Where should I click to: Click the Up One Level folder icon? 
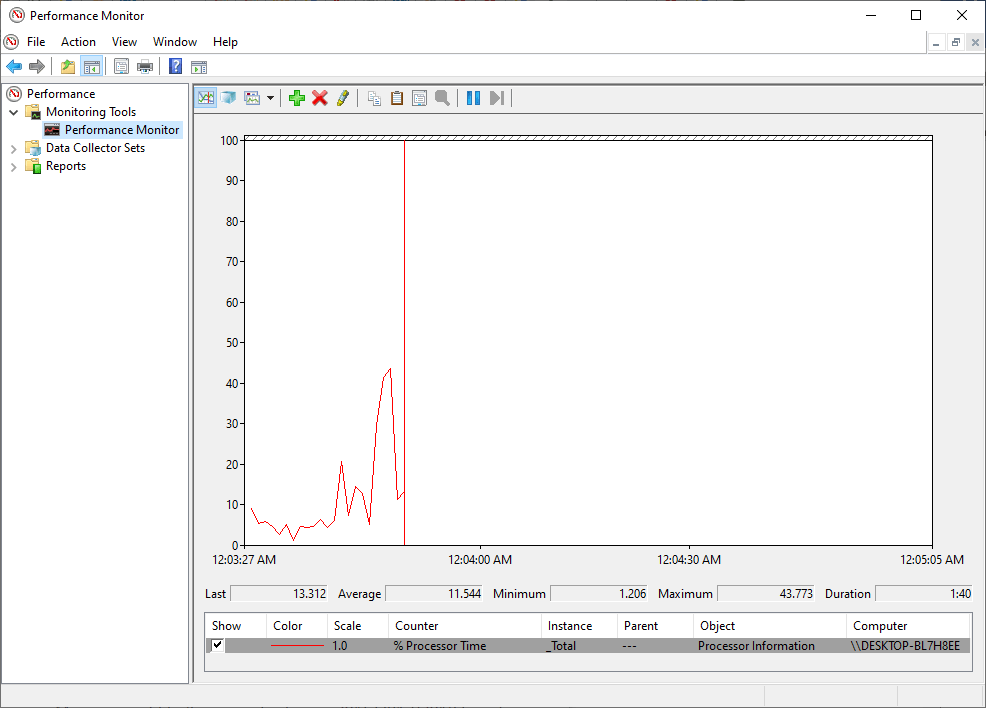point(68,66)
